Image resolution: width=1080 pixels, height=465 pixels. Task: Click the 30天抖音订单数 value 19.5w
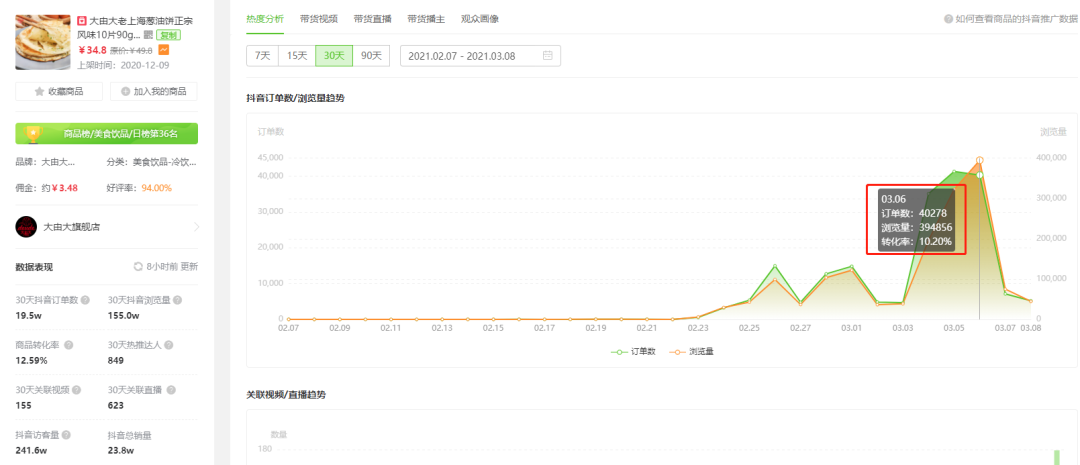28,316
